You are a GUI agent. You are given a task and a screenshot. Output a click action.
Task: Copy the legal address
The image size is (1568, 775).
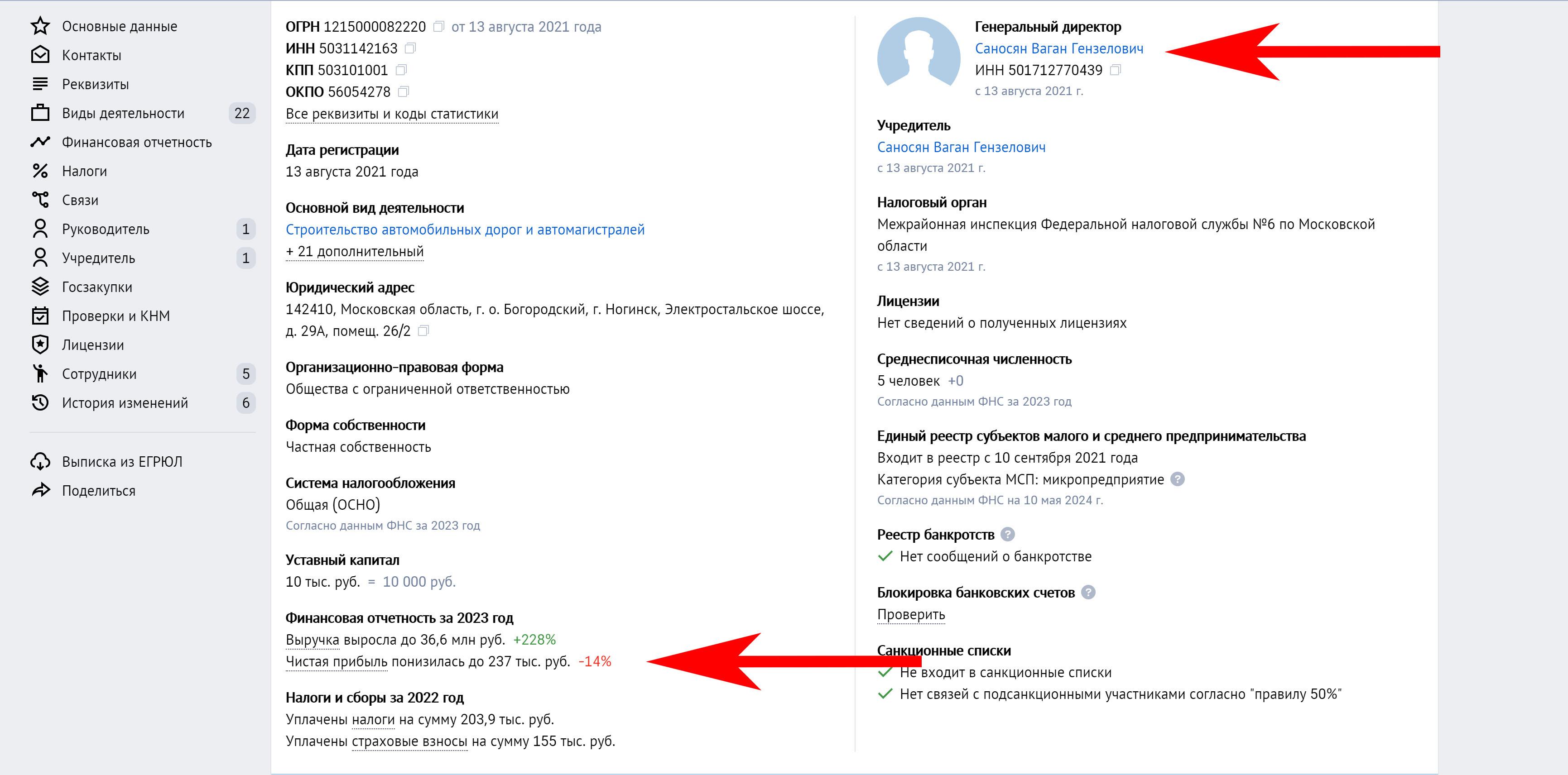(423, 331)
